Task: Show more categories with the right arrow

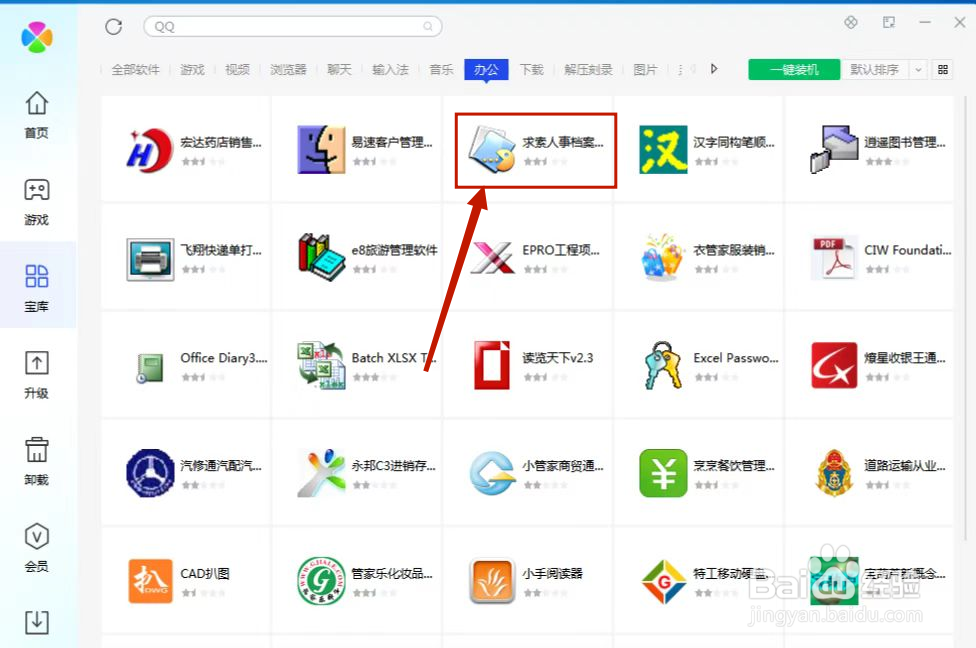Action: click(x=714, y=68)
